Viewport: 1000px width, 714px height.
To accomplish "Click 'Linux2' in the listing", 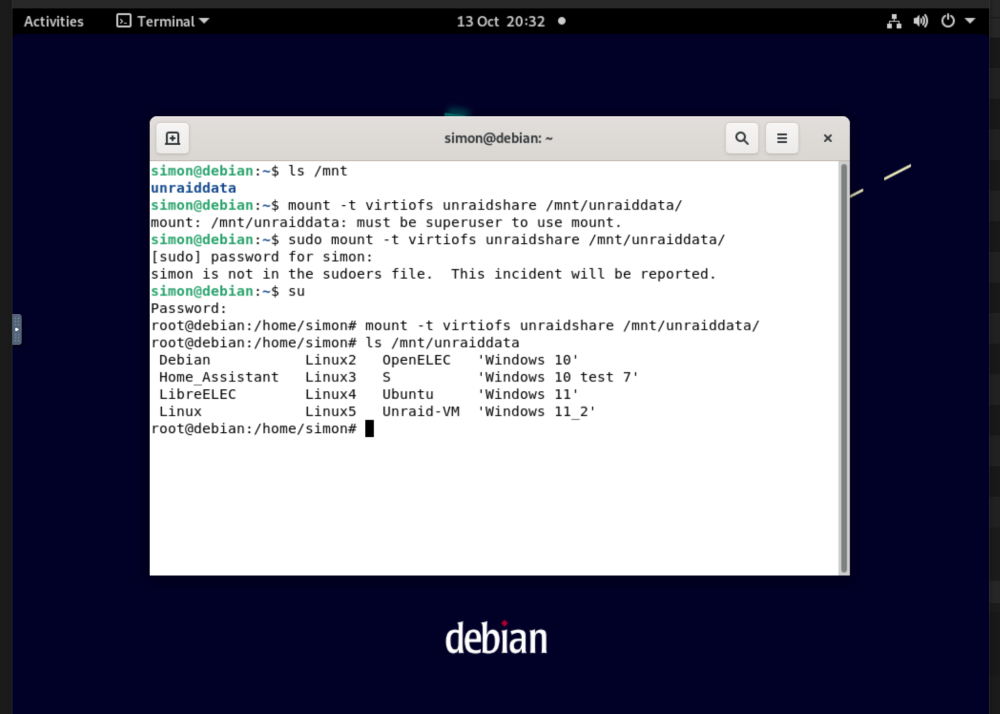I will point(330,360).
